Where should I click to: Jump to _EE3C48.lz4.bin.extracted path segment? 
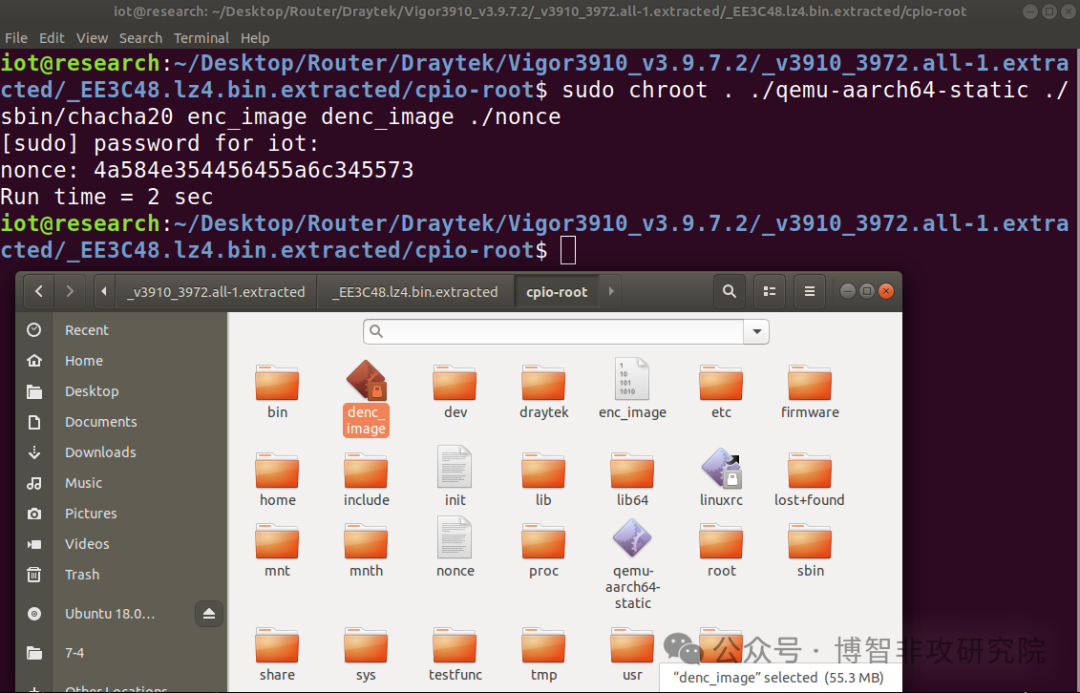(x=415, y=291)
